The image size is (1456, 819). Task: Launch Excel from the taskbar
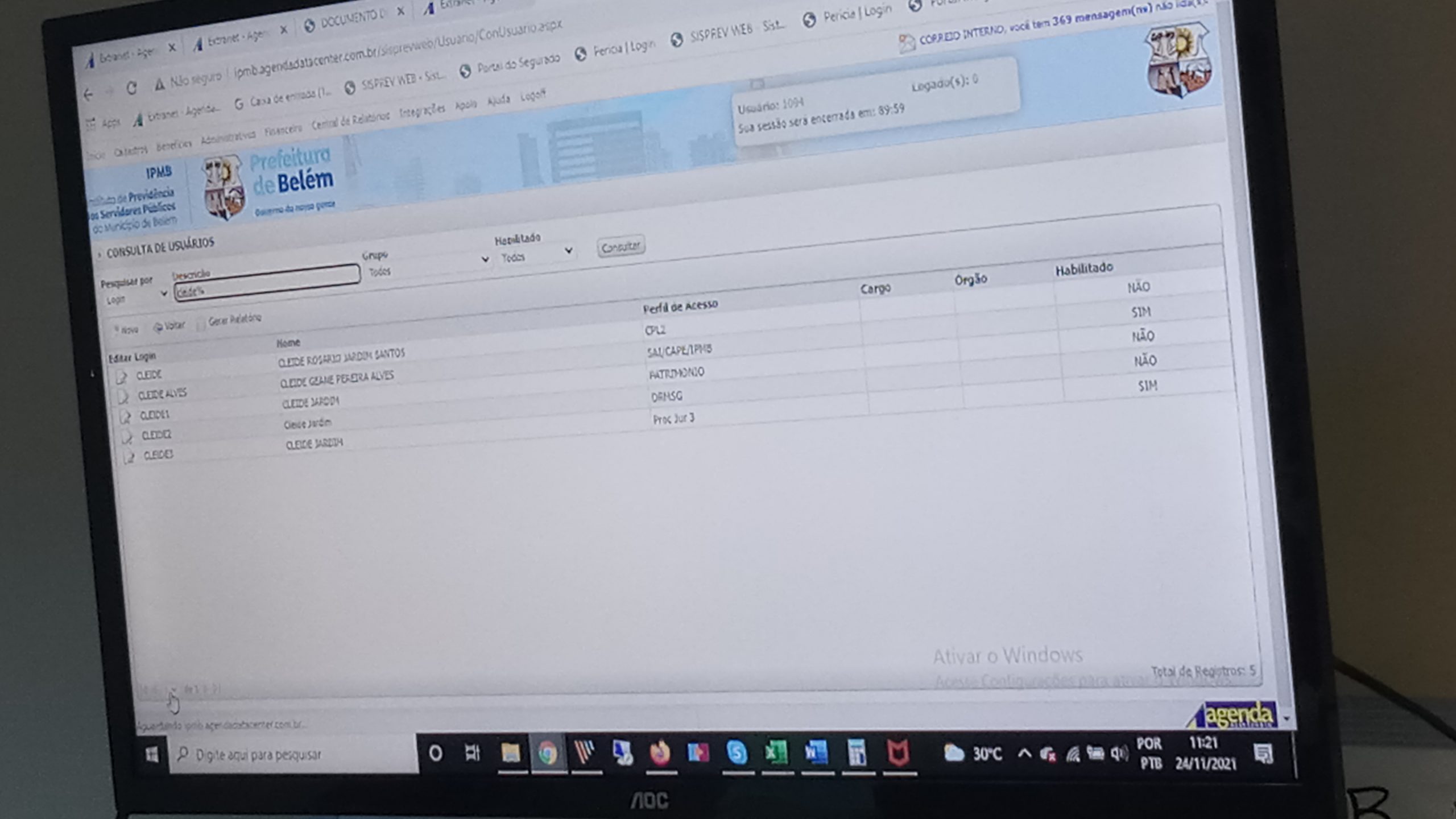pos(776,753)
